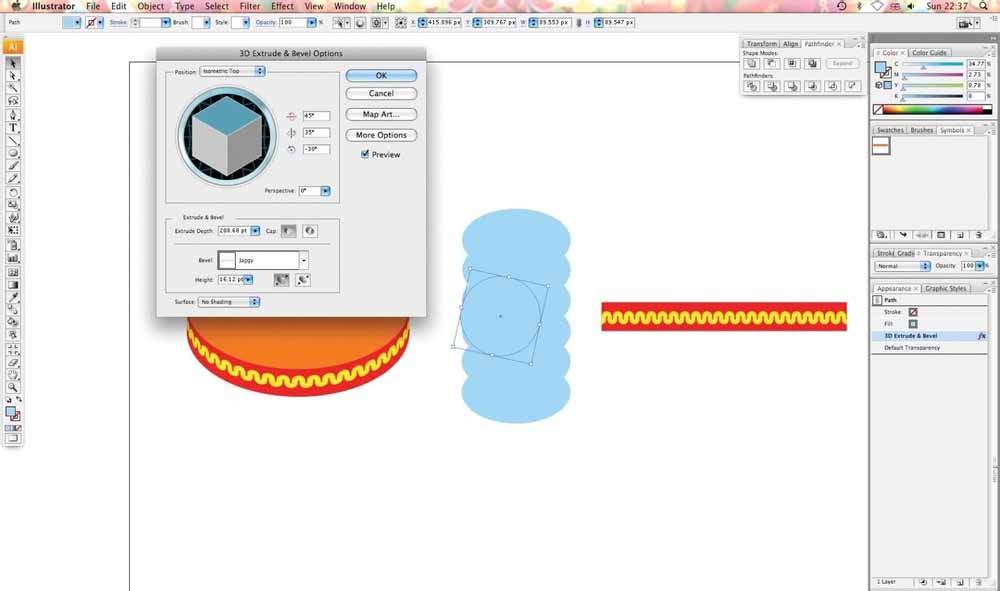Open Surface No Shading dropdown
This screenshot has height=591, width=1000.
coord(229,302)
